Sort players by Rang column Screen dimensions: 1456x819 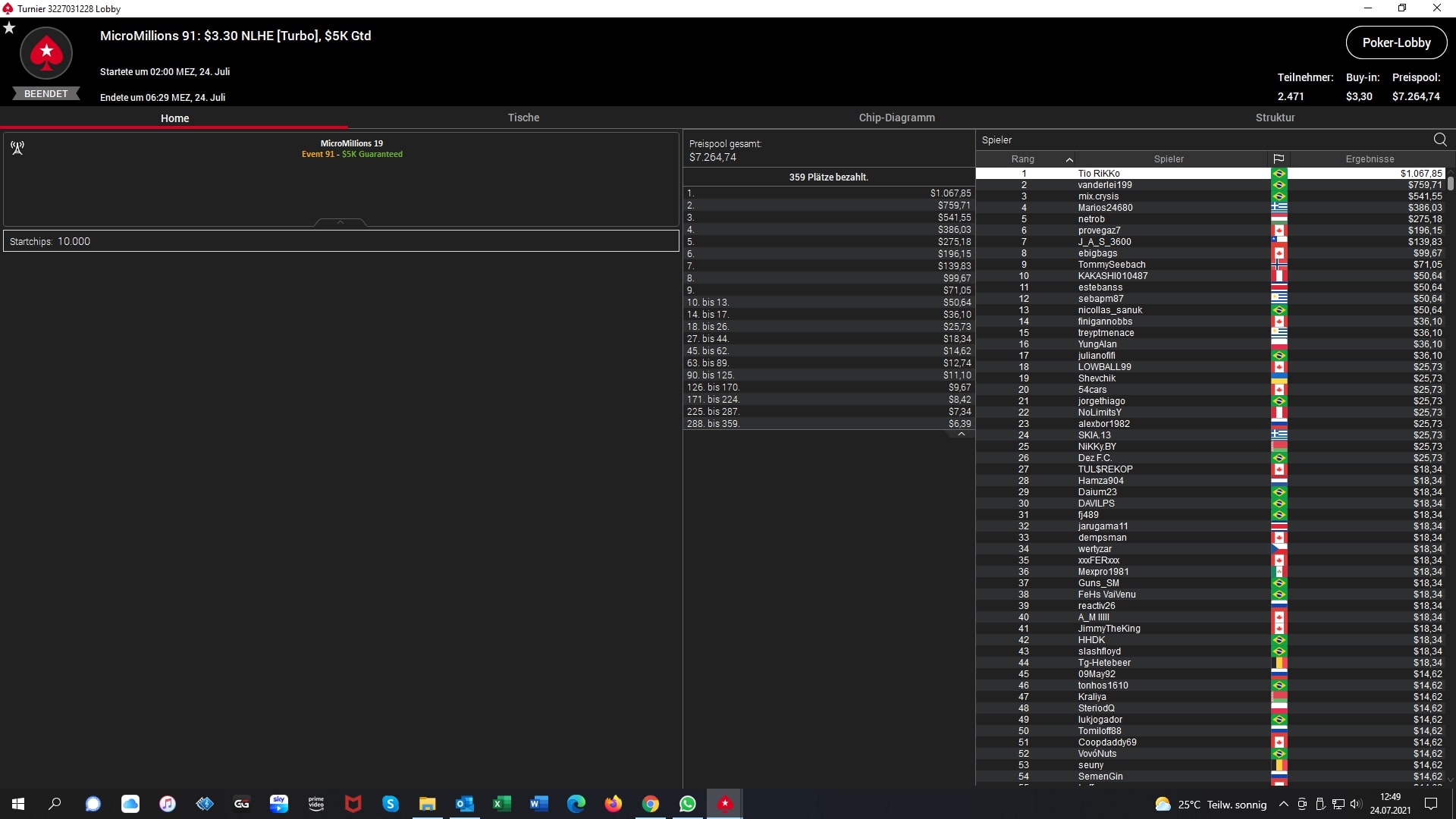1023,159
